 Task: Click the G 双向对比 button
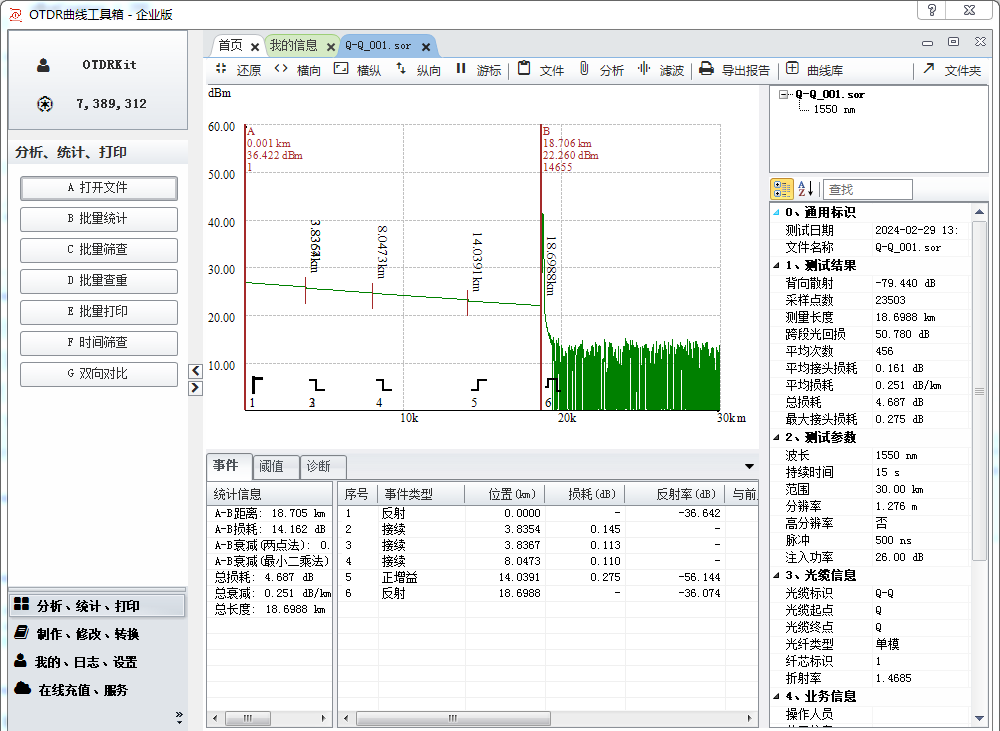click(98, 374)
